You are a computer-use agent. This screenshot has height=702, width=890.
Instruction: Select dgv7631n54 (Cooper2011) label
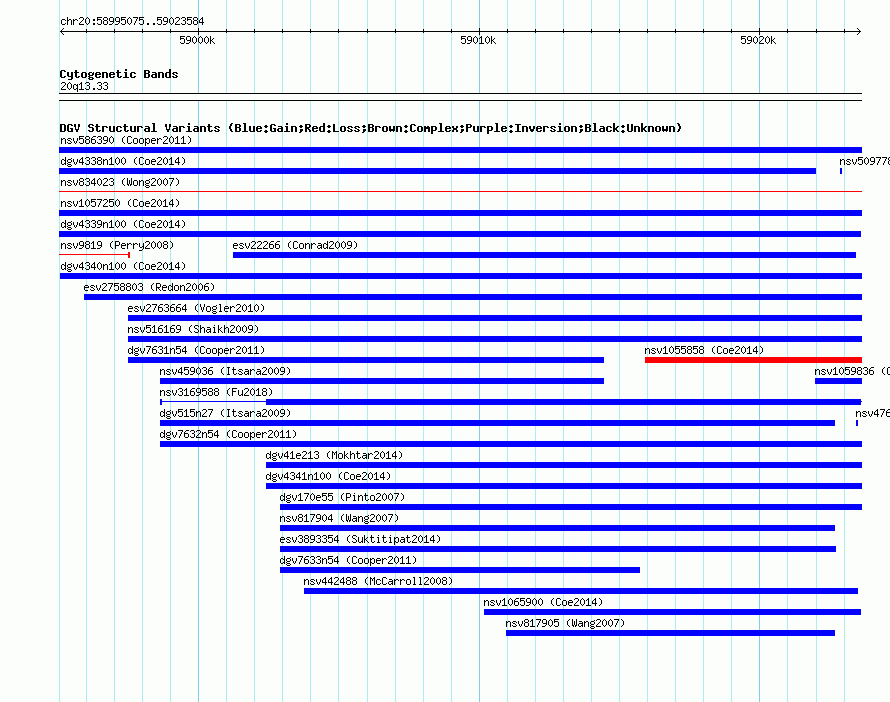(x=196, y=350)
